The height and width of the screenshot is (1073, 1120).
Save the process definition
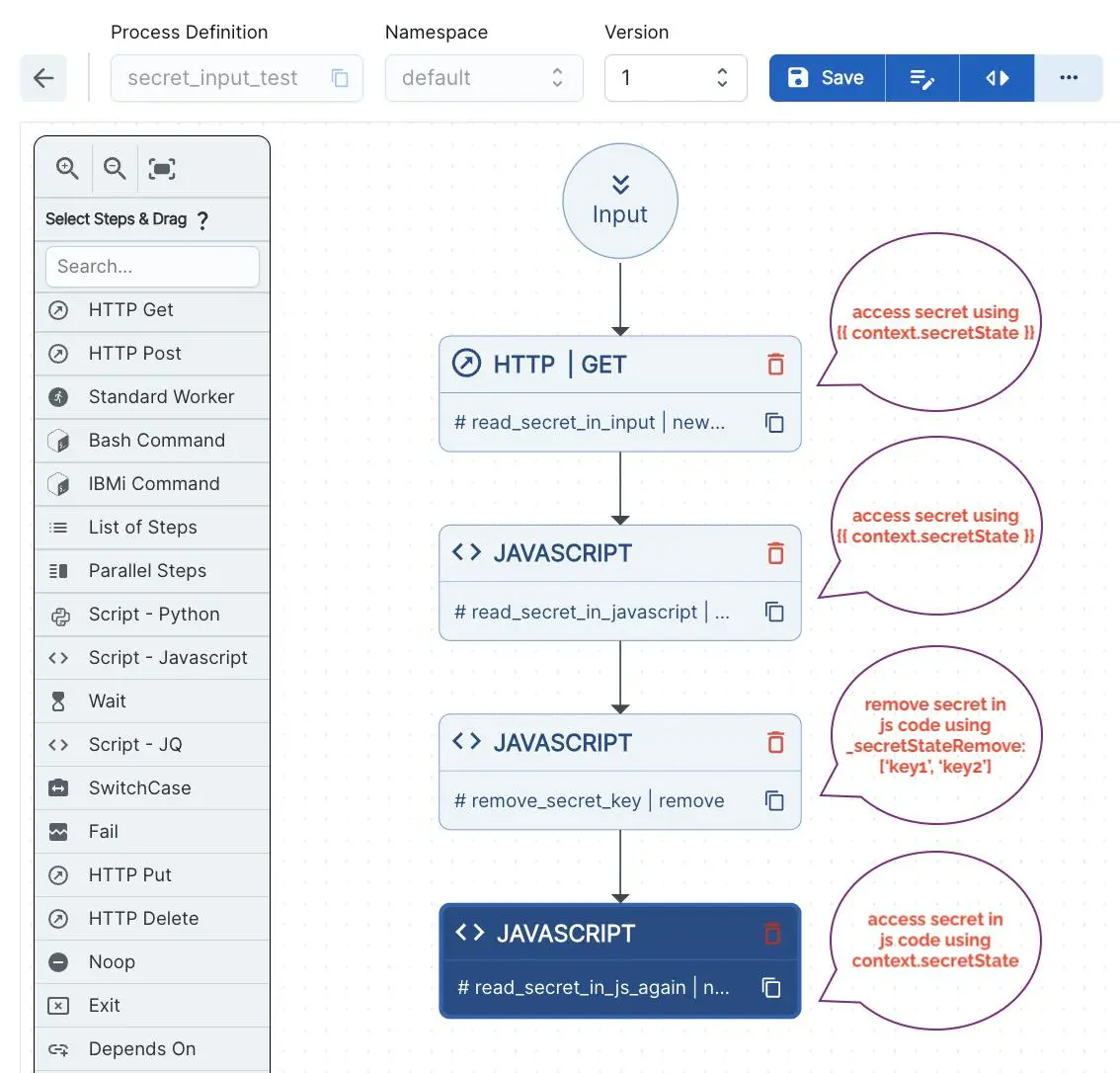coord(826,78)
